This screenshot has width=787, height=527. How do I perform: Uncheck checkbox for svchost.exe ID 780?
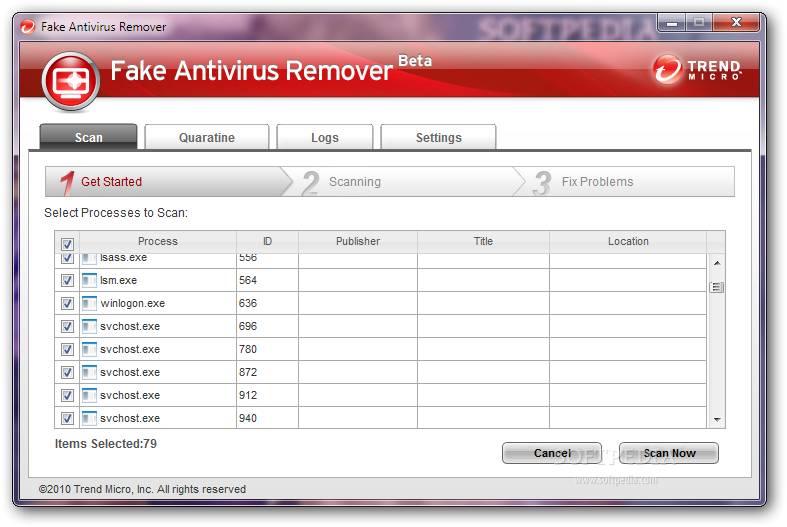[x=67, y=349]
